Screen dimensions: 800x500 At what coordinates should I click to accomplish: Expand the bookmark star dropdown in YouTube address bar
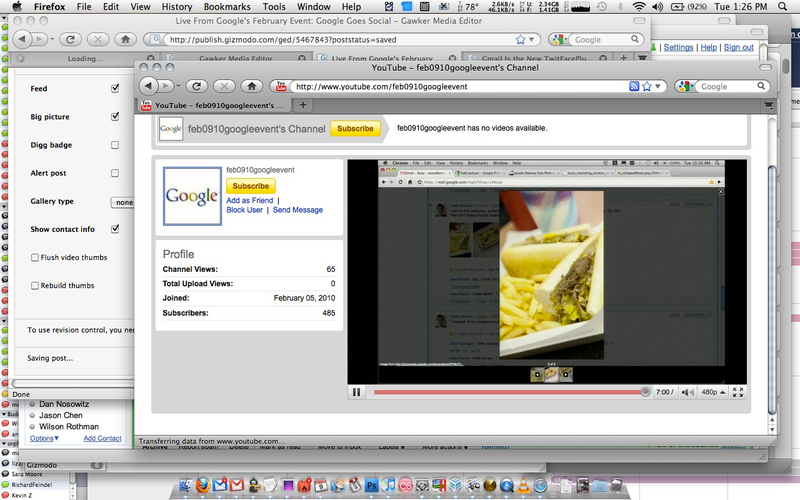coord(658,86)
